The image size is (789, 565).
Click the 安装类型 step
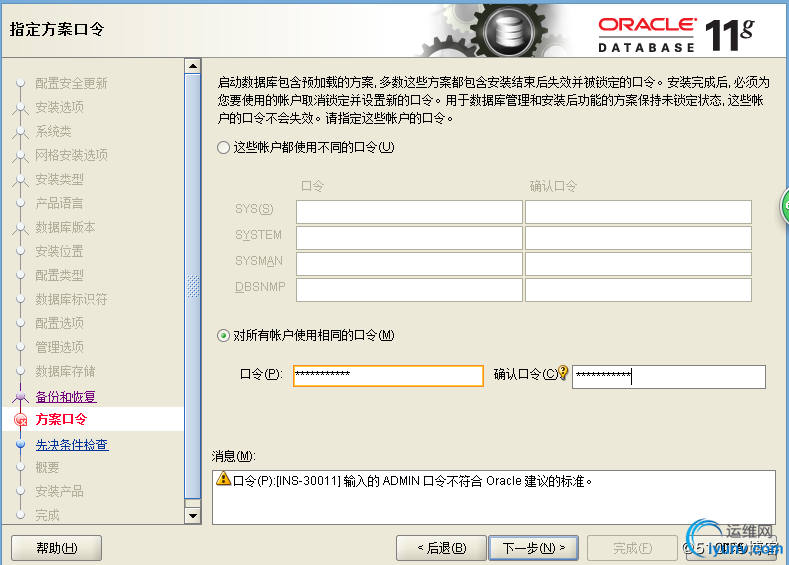point(59,179)
